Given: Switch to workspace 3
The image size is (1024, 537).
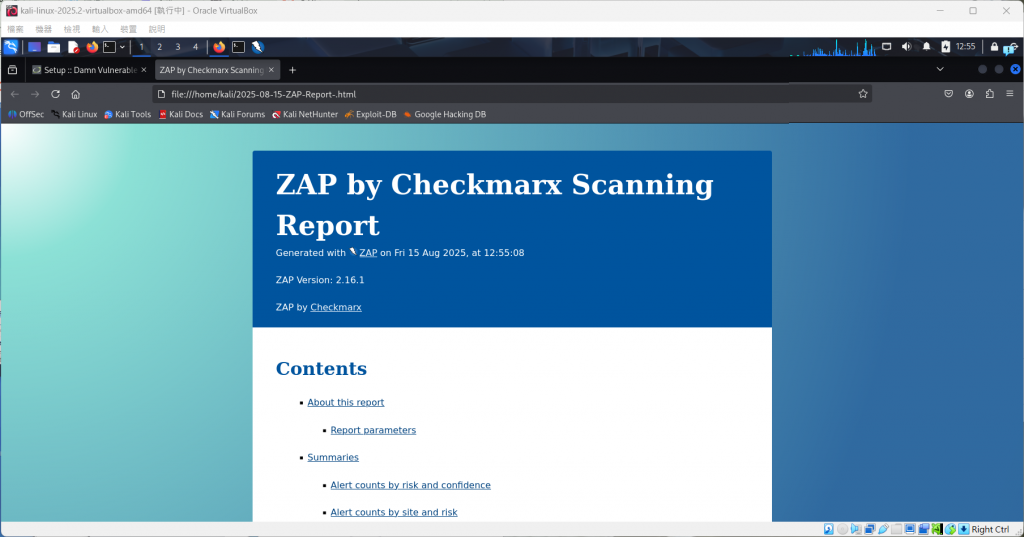Looking at the screenshot, I should click(x=177, y=47).
